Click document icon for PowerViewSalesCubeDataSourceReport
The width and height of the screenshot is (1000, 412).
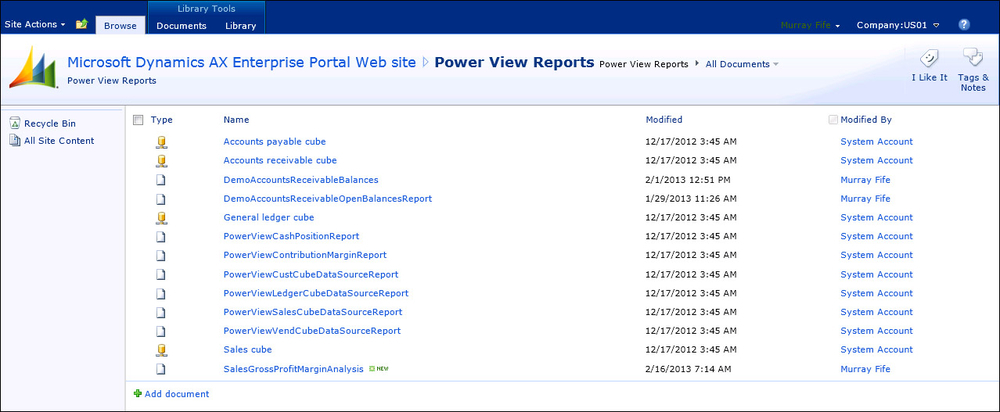[161, 313]
